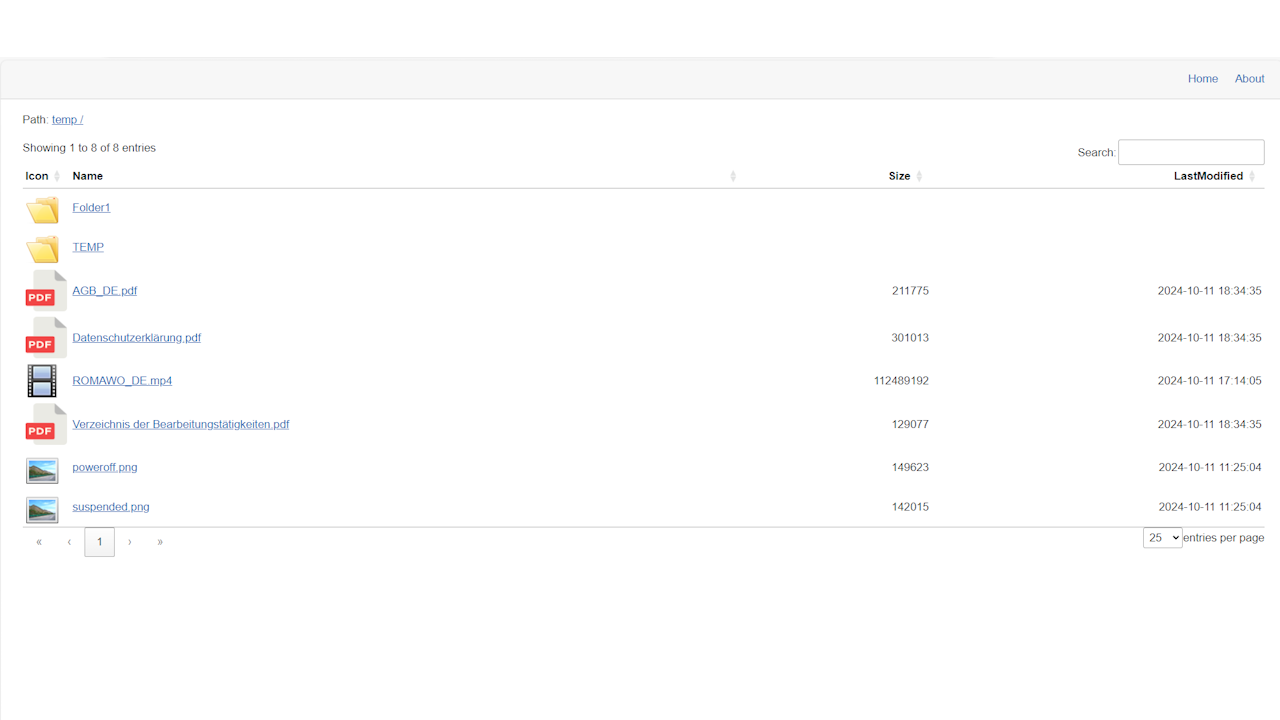Screen dimensions: 1280x720
Task: Sort by LastModified column header
Action: point(1208,176)
